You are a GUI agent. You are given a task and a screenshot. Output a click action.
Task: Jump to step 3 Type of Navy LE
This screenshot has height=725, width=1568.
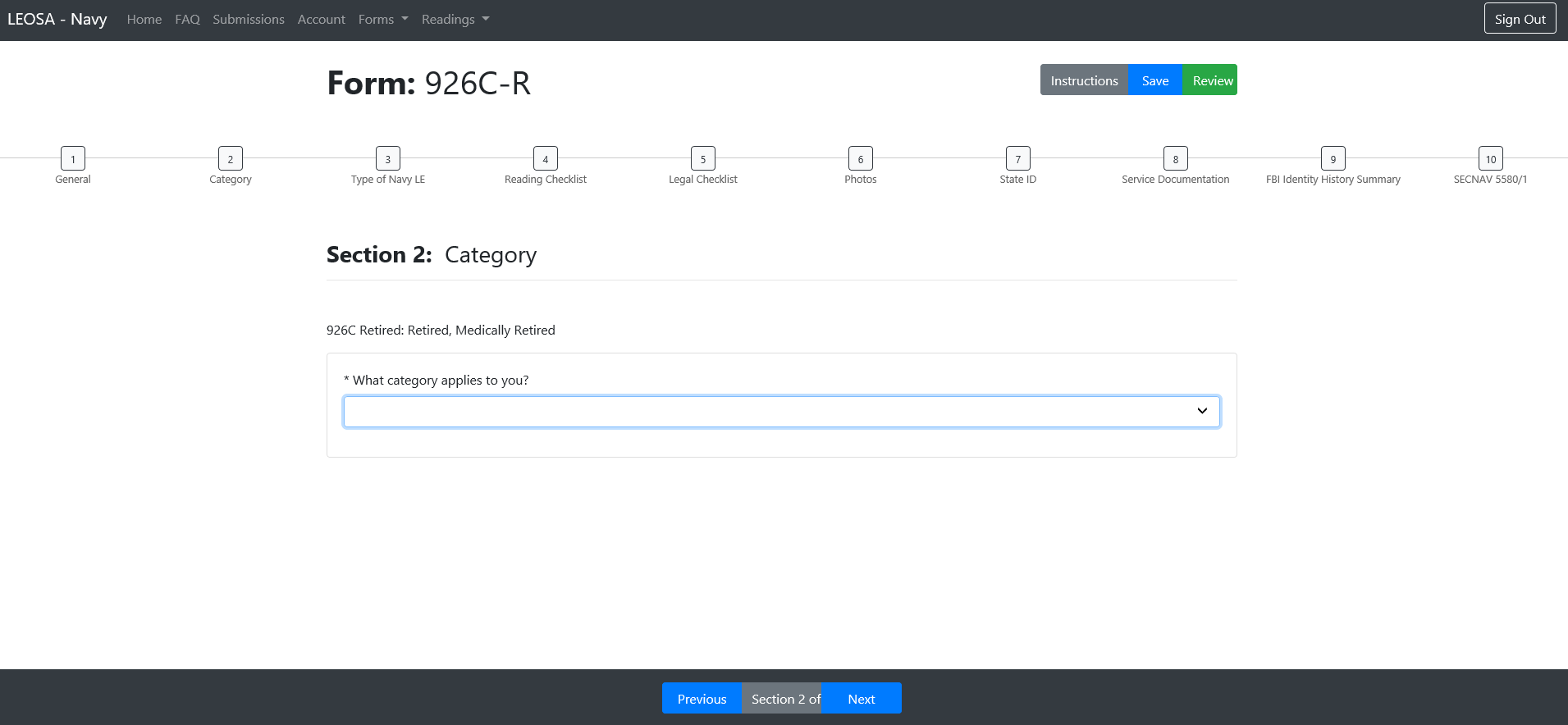(388, 159)
